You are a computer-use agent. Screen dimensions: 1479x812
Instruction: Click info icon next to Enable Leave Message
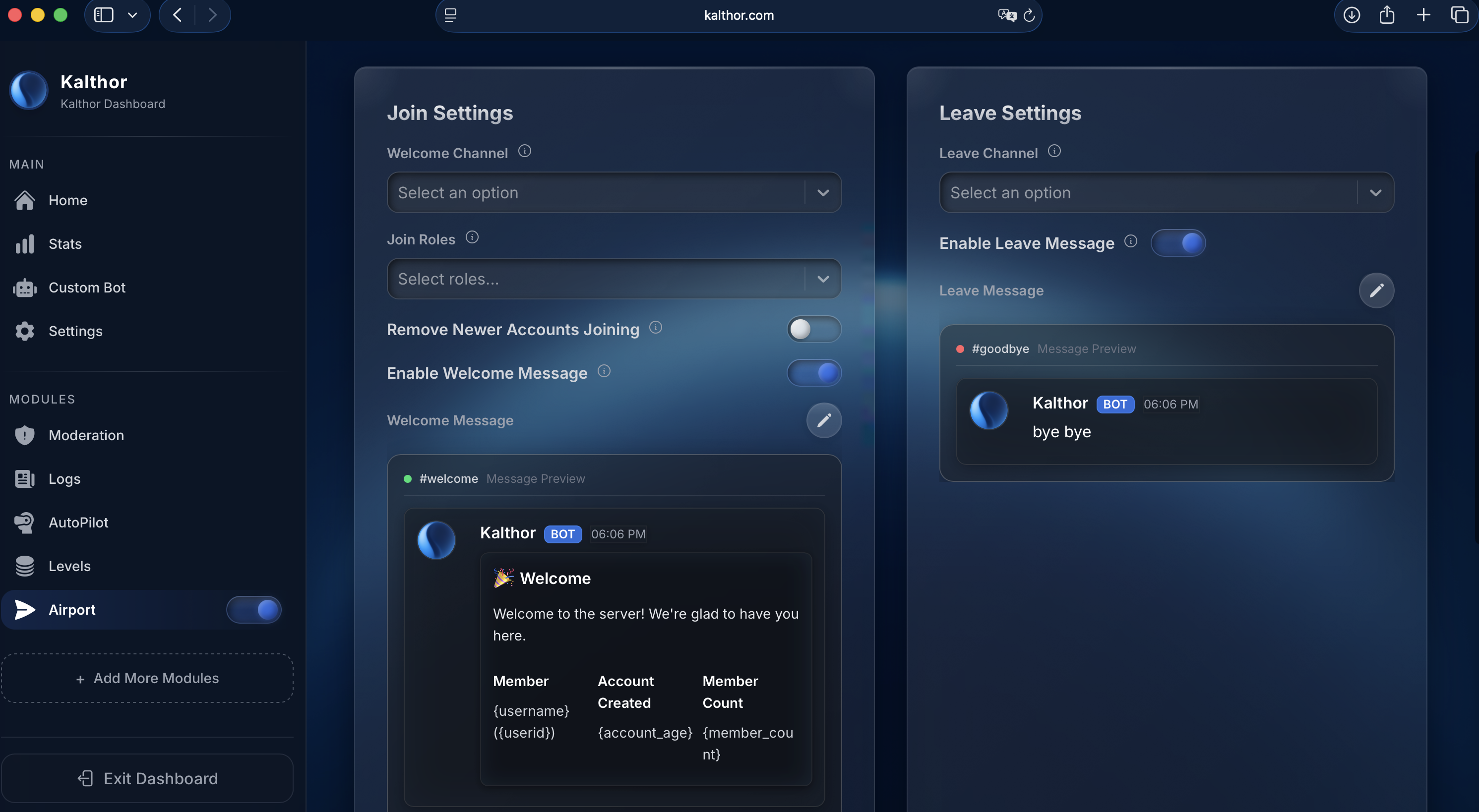[1130, 241]
